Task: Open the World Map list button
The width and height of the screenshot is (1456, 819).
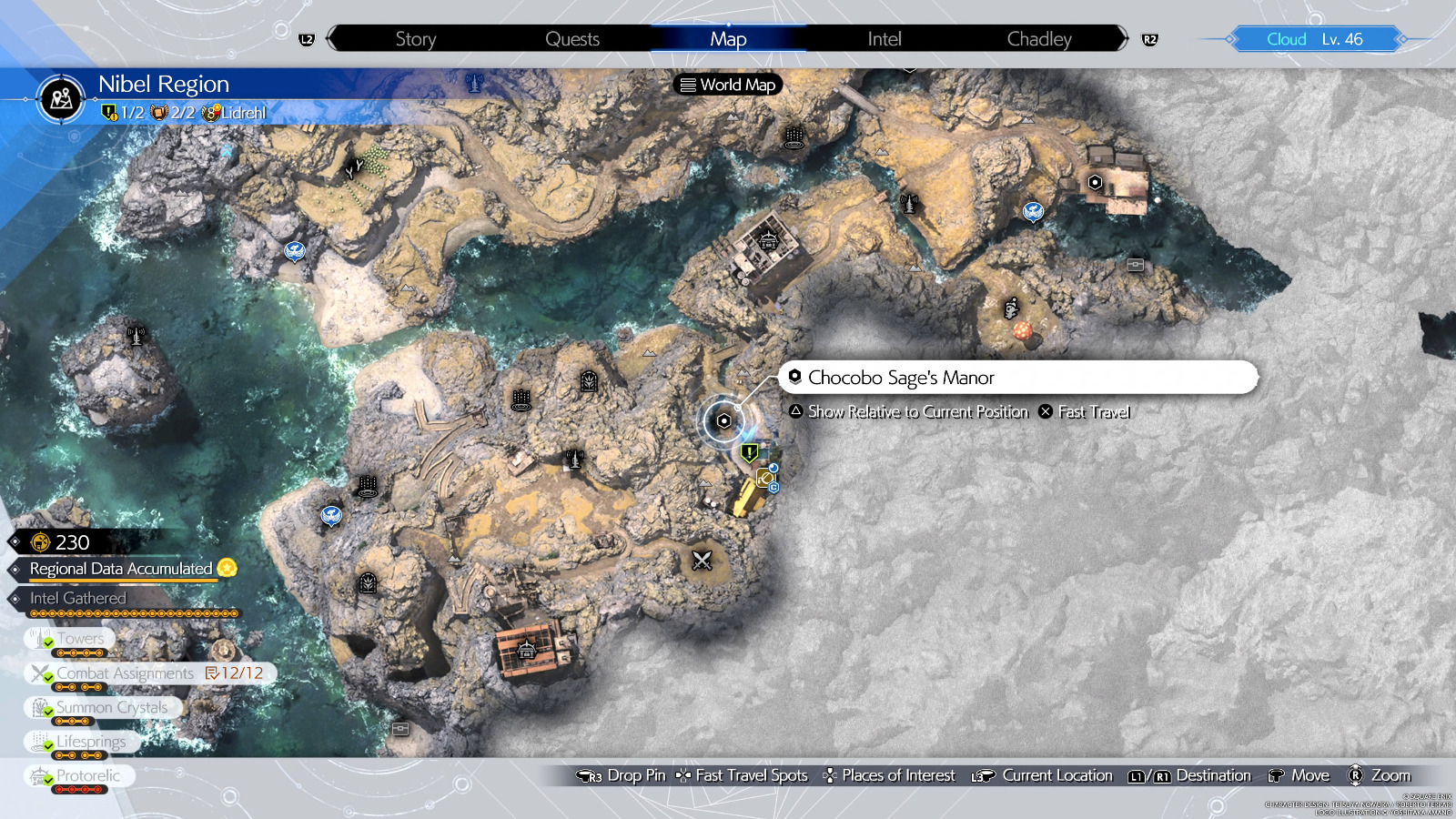Action: pos(728,85)
